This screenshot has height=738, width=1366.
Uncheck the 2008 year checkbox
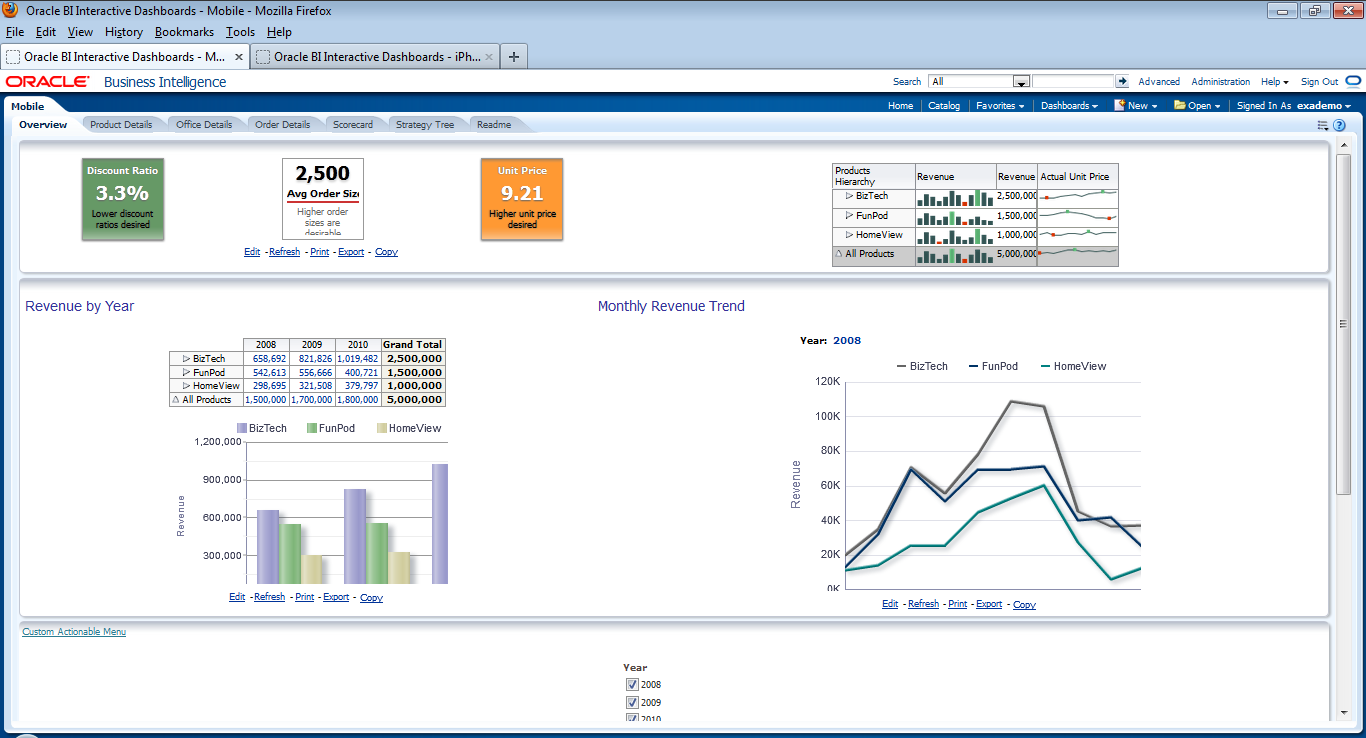point(633,684)
